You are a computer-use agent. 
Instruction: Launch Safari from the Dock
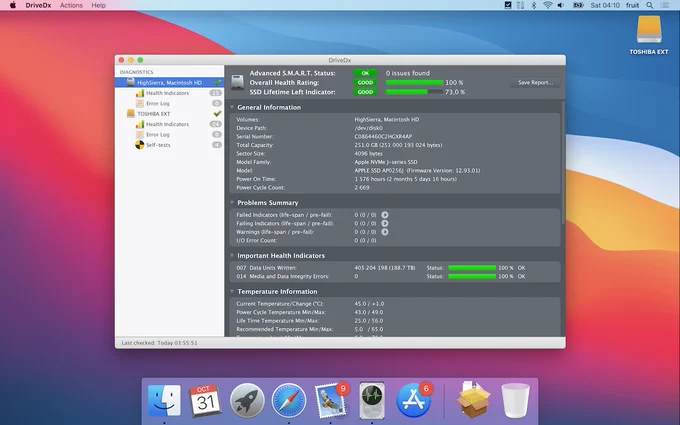(289, 400)
